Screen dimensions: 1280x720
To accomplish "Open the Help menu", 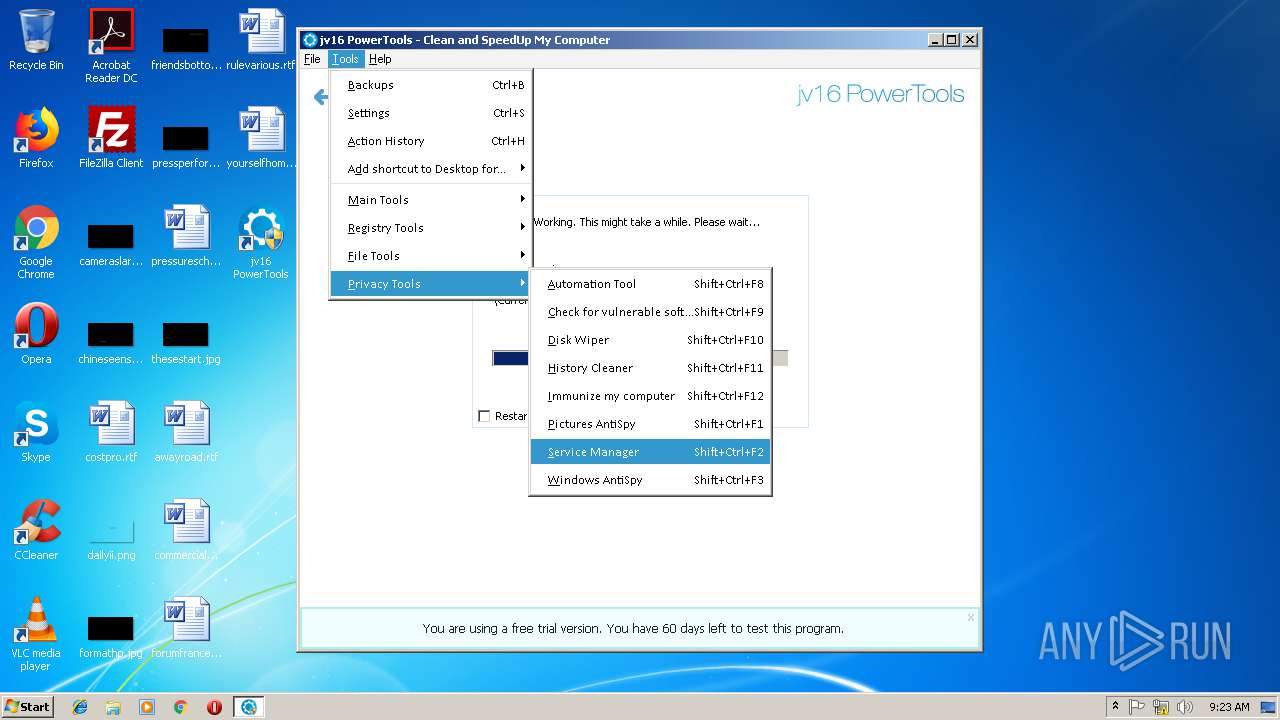I will point(380,59).
